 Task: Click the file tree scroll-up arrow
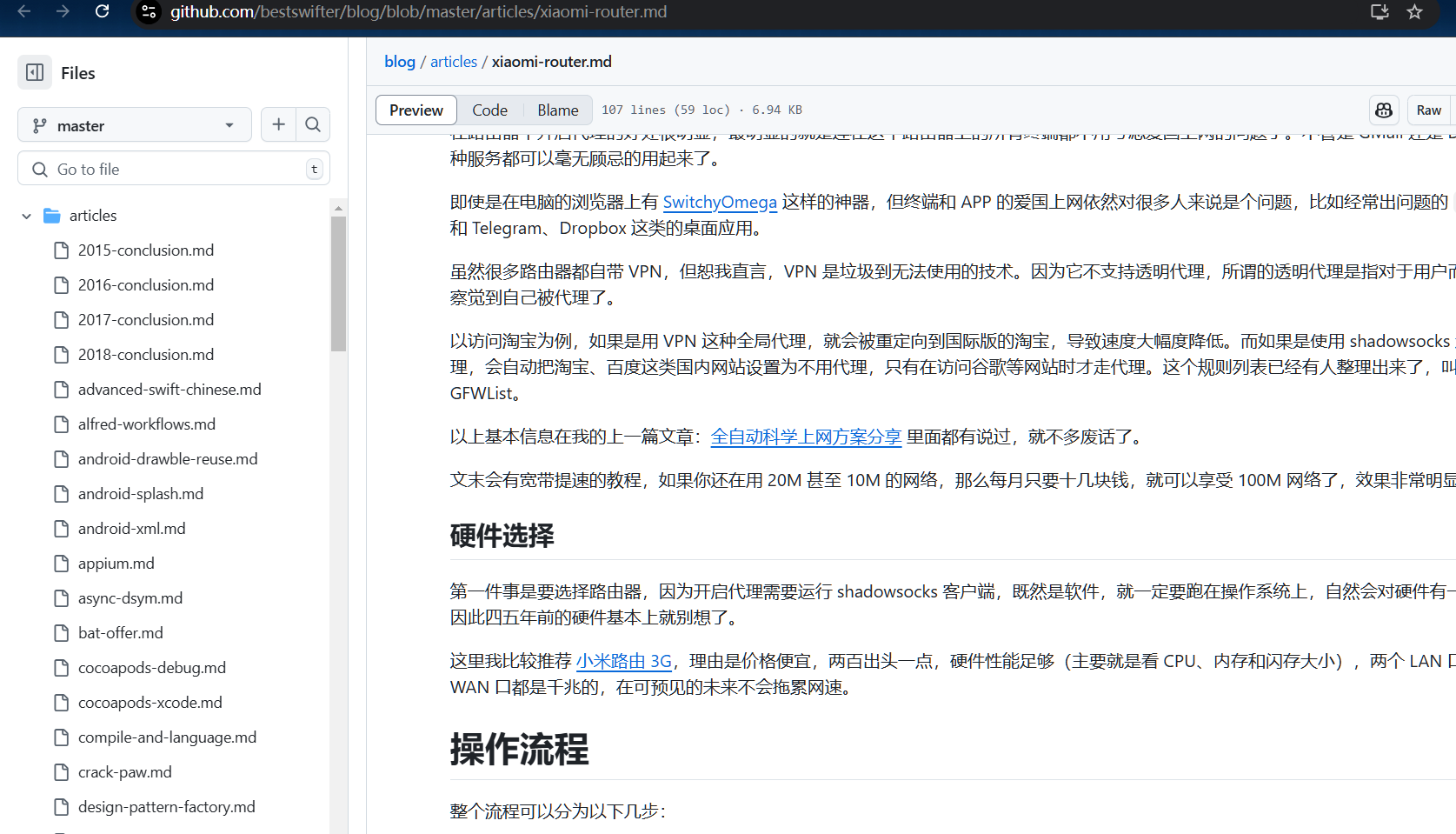(338, 208)
